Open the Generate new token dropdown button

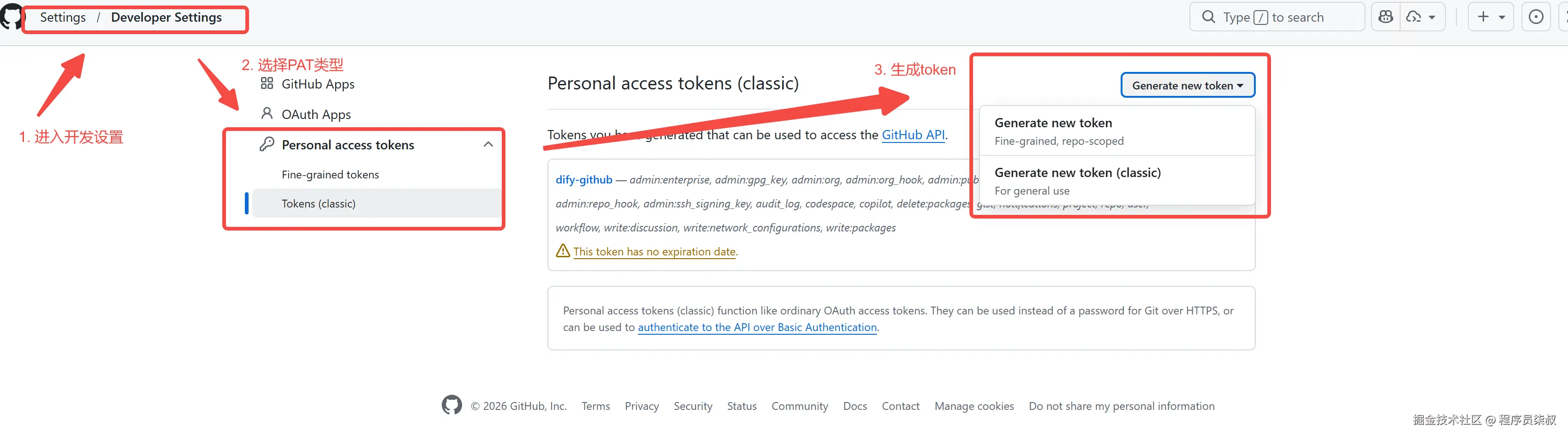coord(1187,85)
